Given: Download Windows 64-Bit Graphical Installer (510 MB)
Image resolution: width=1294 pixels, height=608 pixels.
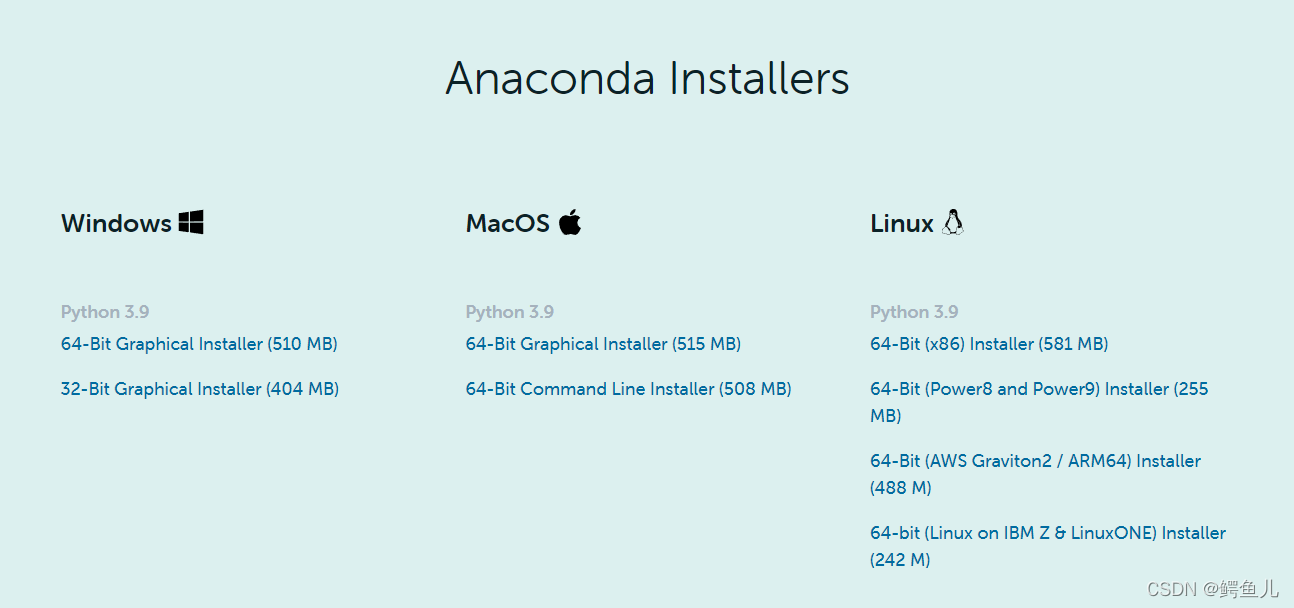Looking at the screenshot, I should pos(199,344).
